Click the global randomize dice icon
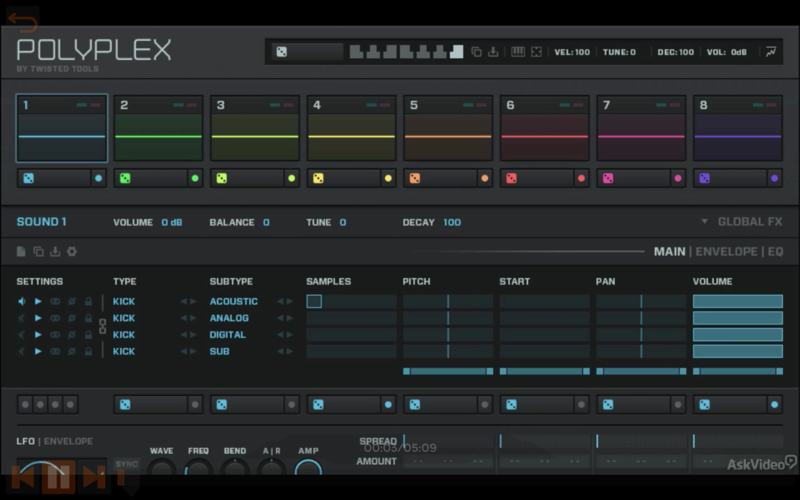The width and height of the screenshot is (800, 500). 282,52
